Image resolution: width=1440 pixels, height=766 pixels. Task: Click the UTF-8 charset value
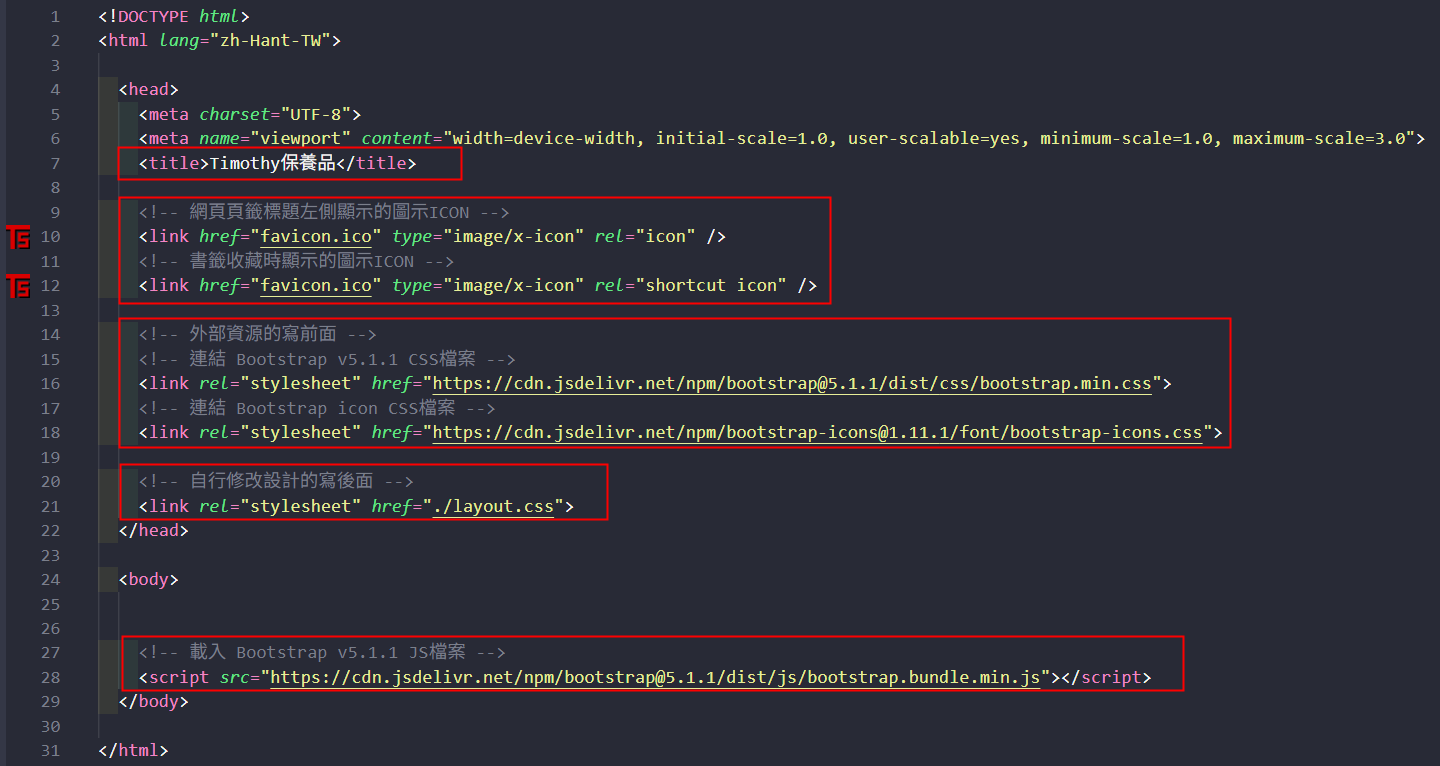pyautogui.click(x=316, y=114)
